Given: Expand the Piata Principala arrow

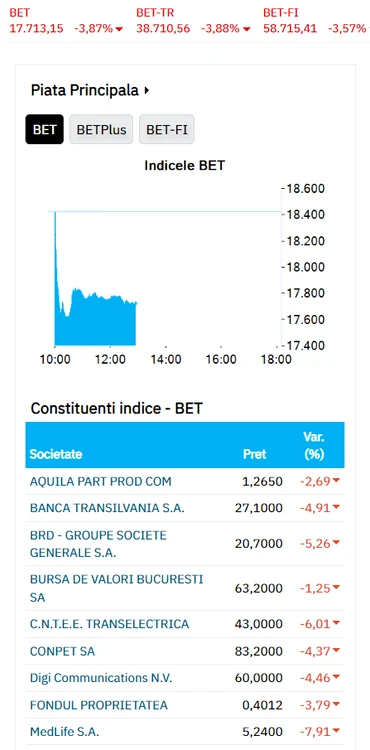Looking at the screenshot, I should coord(147,90).
